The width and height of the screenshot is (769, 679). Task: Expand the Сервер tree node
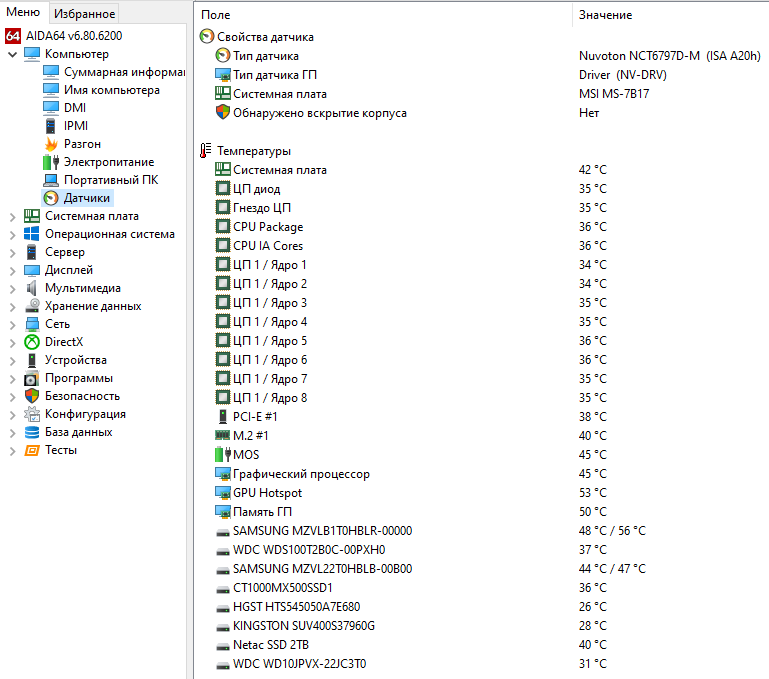point(12,252)
